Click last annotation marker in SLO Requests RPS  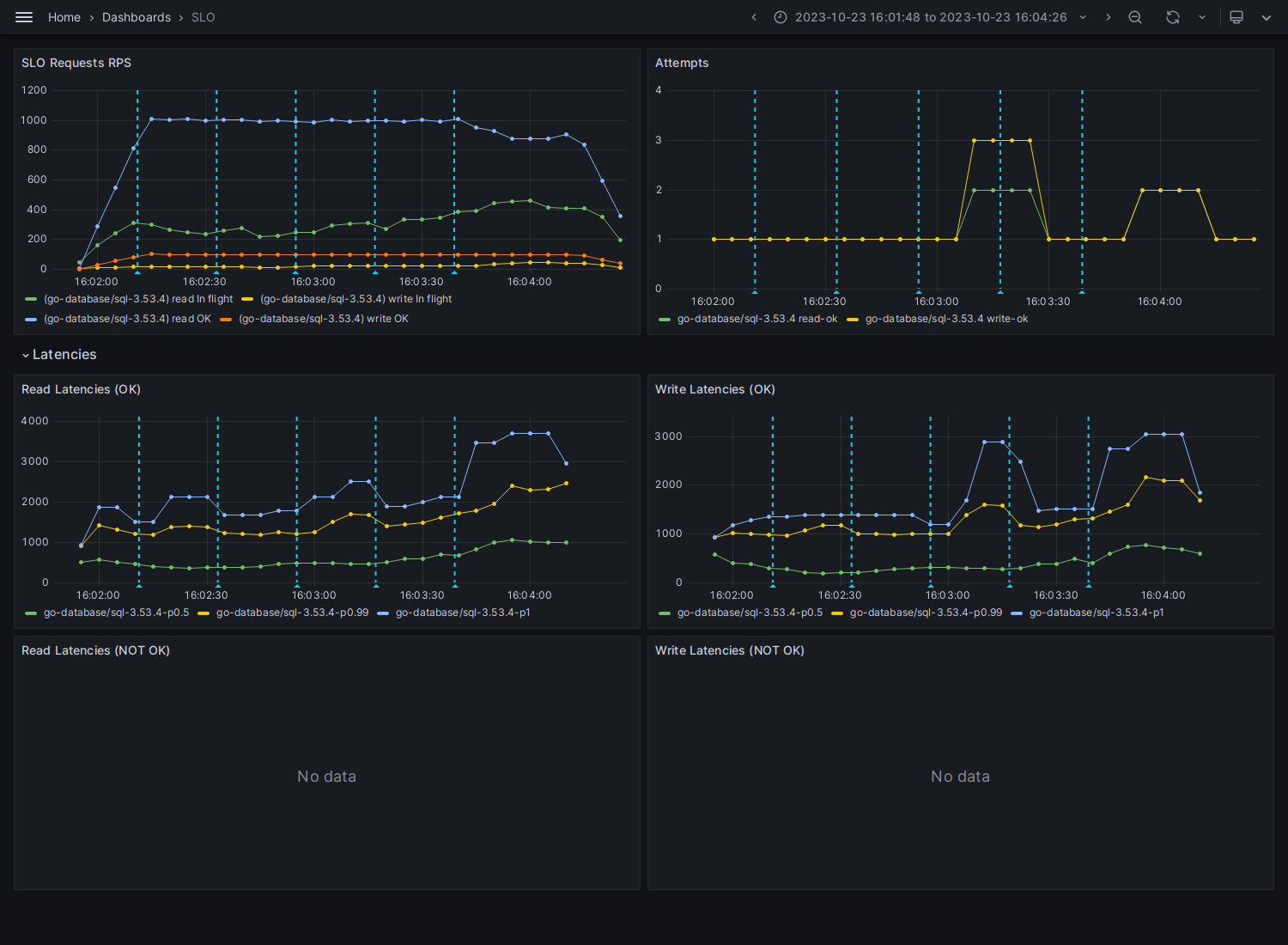tap(454, 271)
